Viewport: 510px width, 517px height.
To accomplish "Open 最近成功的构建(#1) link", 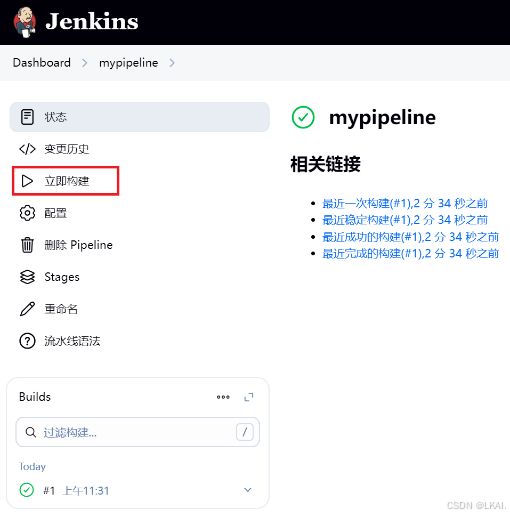I will tap(411, 237).
